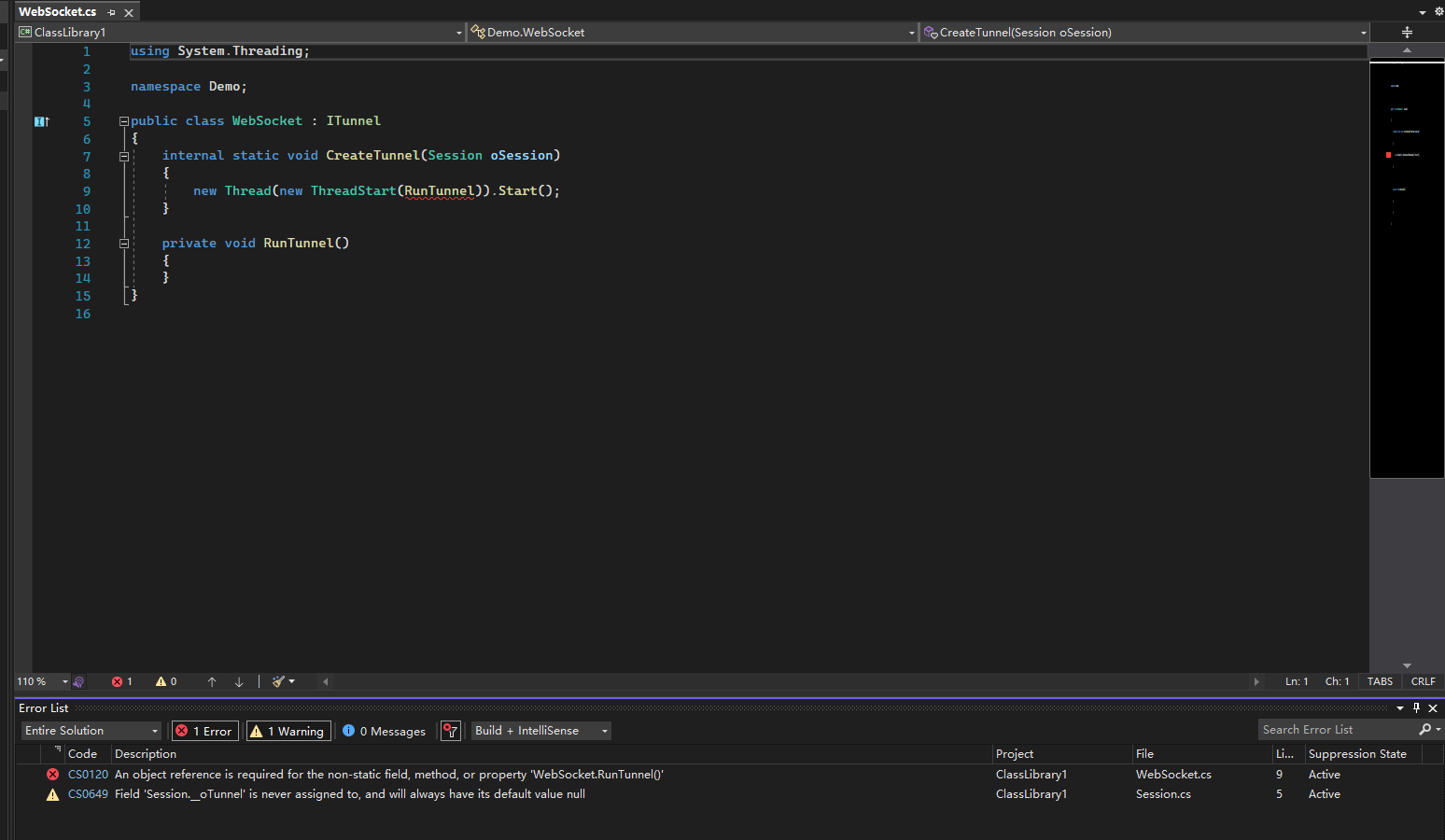Toggle the 0 Messages filter button

click(384, 731)
